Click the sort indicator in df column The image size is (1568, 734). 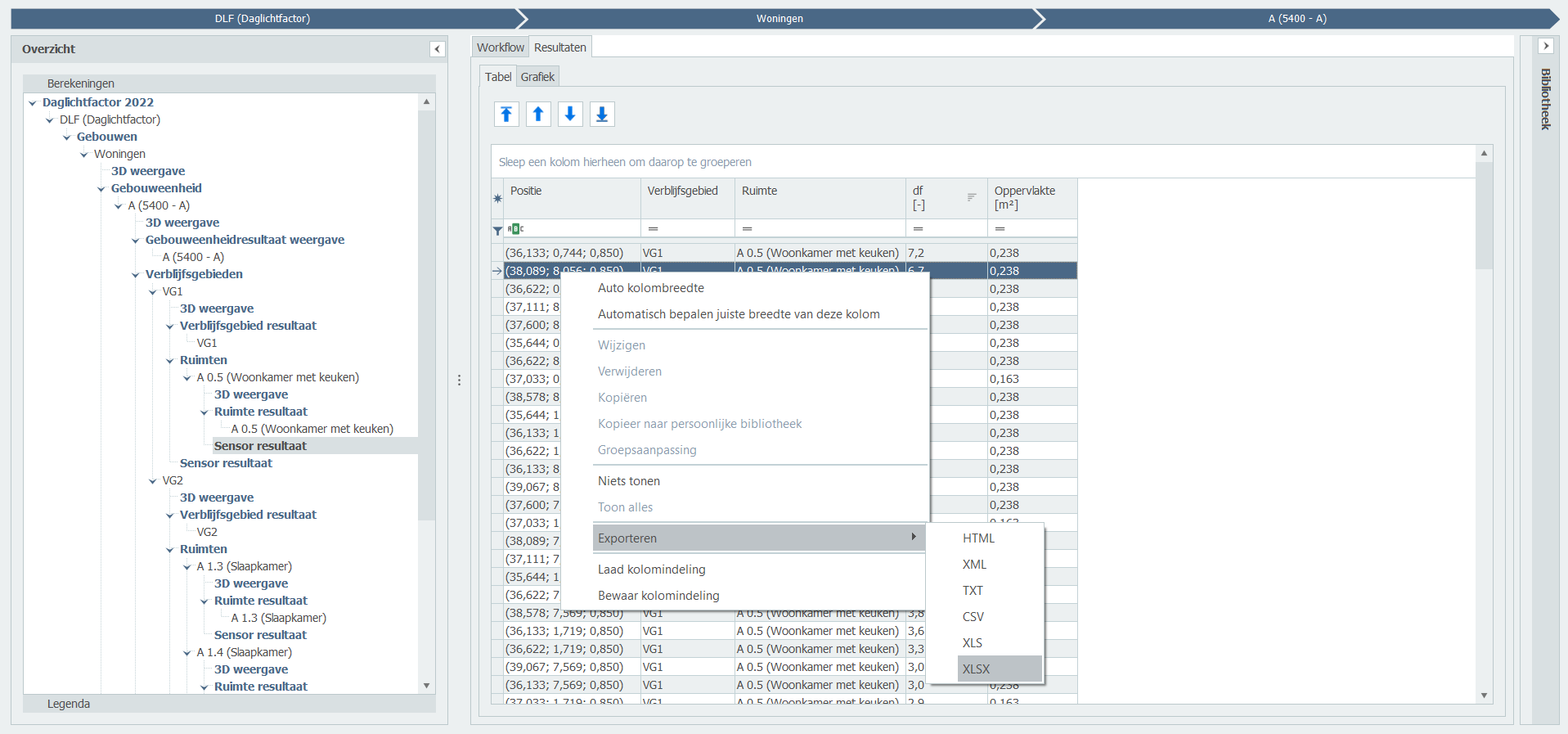971,197
